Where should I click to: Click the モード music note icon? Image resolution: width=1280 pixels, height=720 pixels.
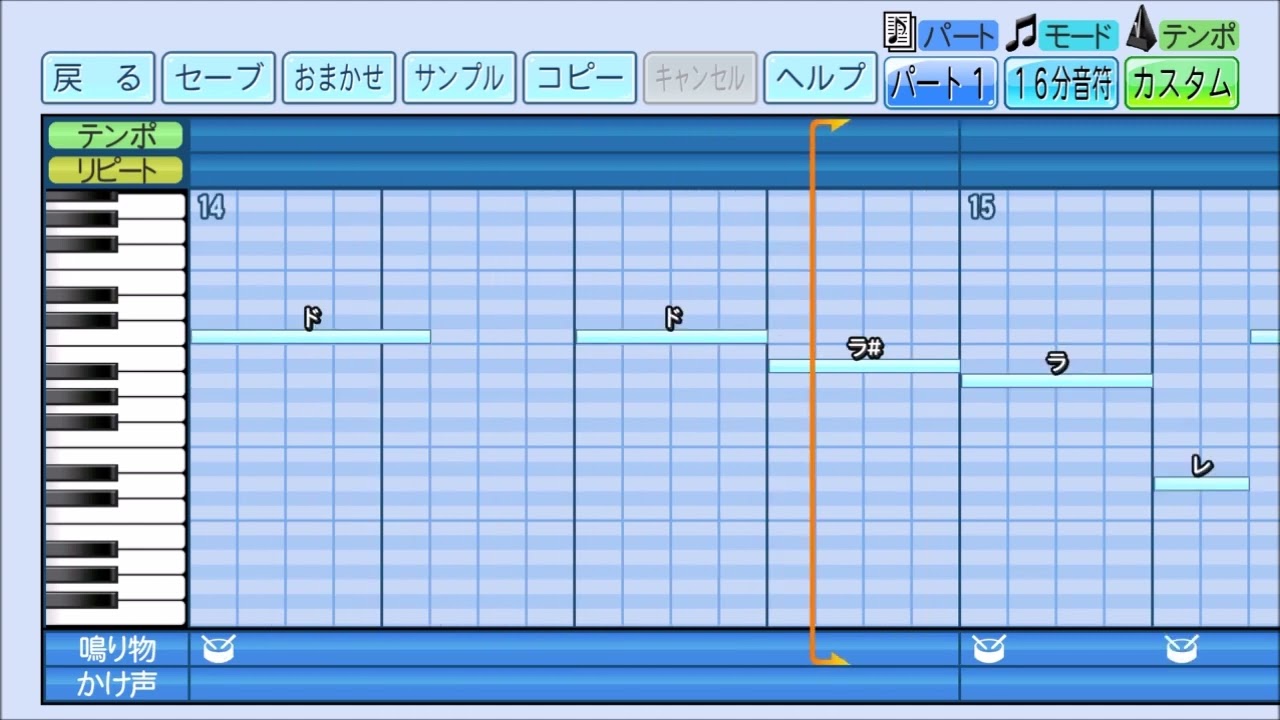(x=1019, y=31)
